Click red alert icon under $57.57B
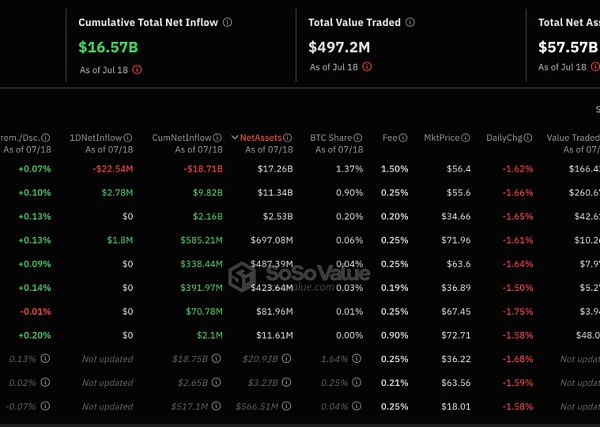This screenshot has width=600, height=427. (596, 67)
